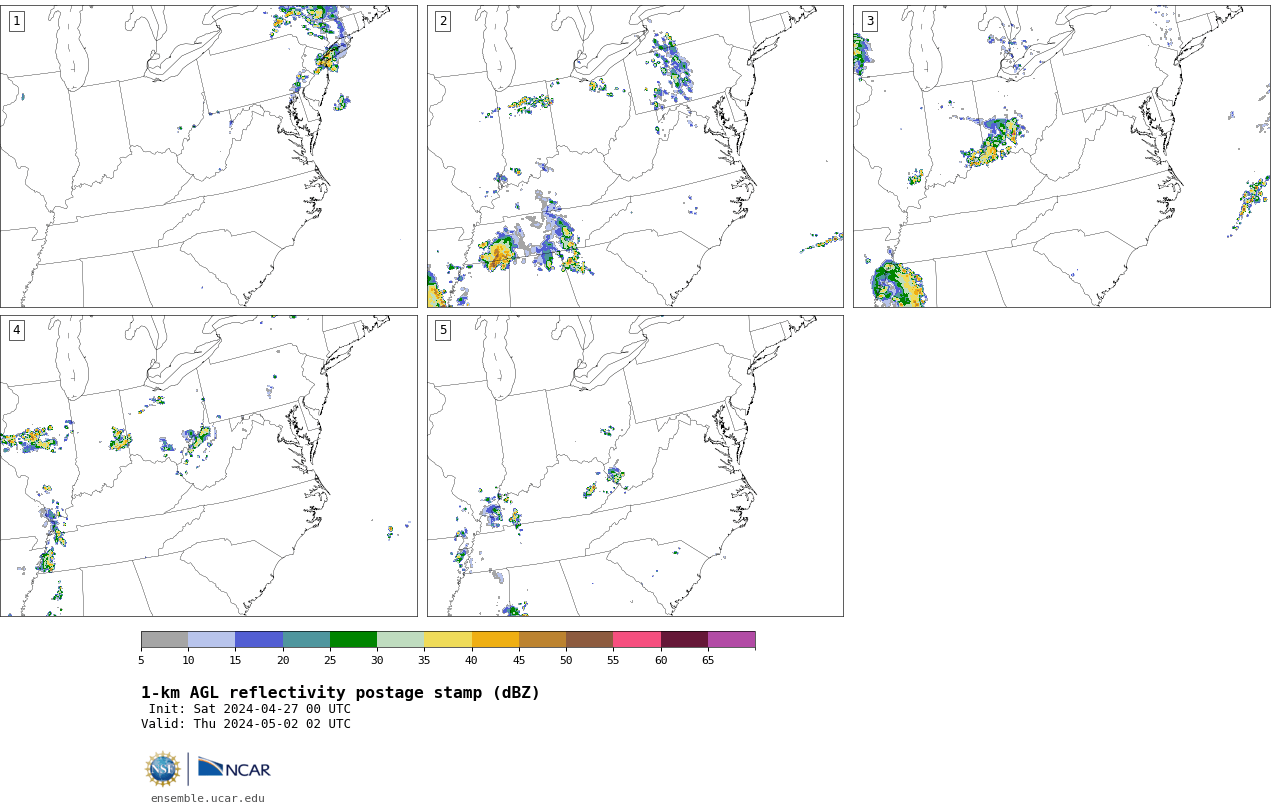Click the pale green 30-35 dBZ swatch
This screenshot has width=1280, height=809.
[400, 640]
